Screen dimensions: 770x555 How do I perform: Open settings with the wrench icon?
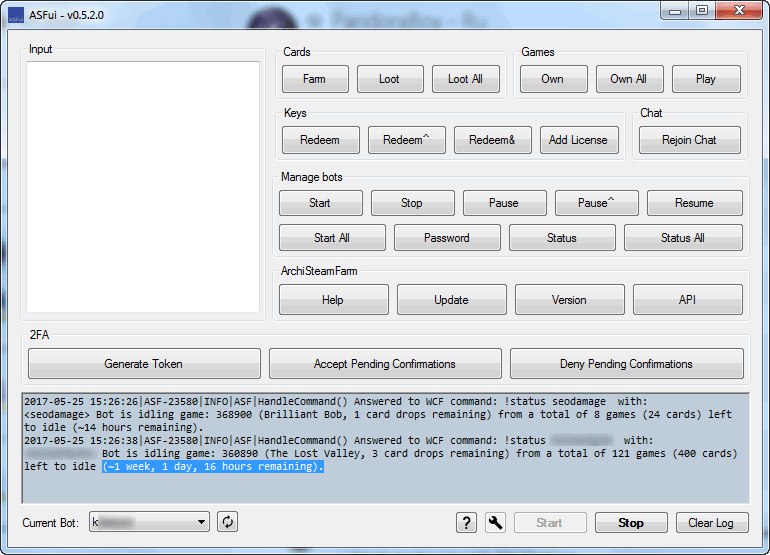point(495,522)
